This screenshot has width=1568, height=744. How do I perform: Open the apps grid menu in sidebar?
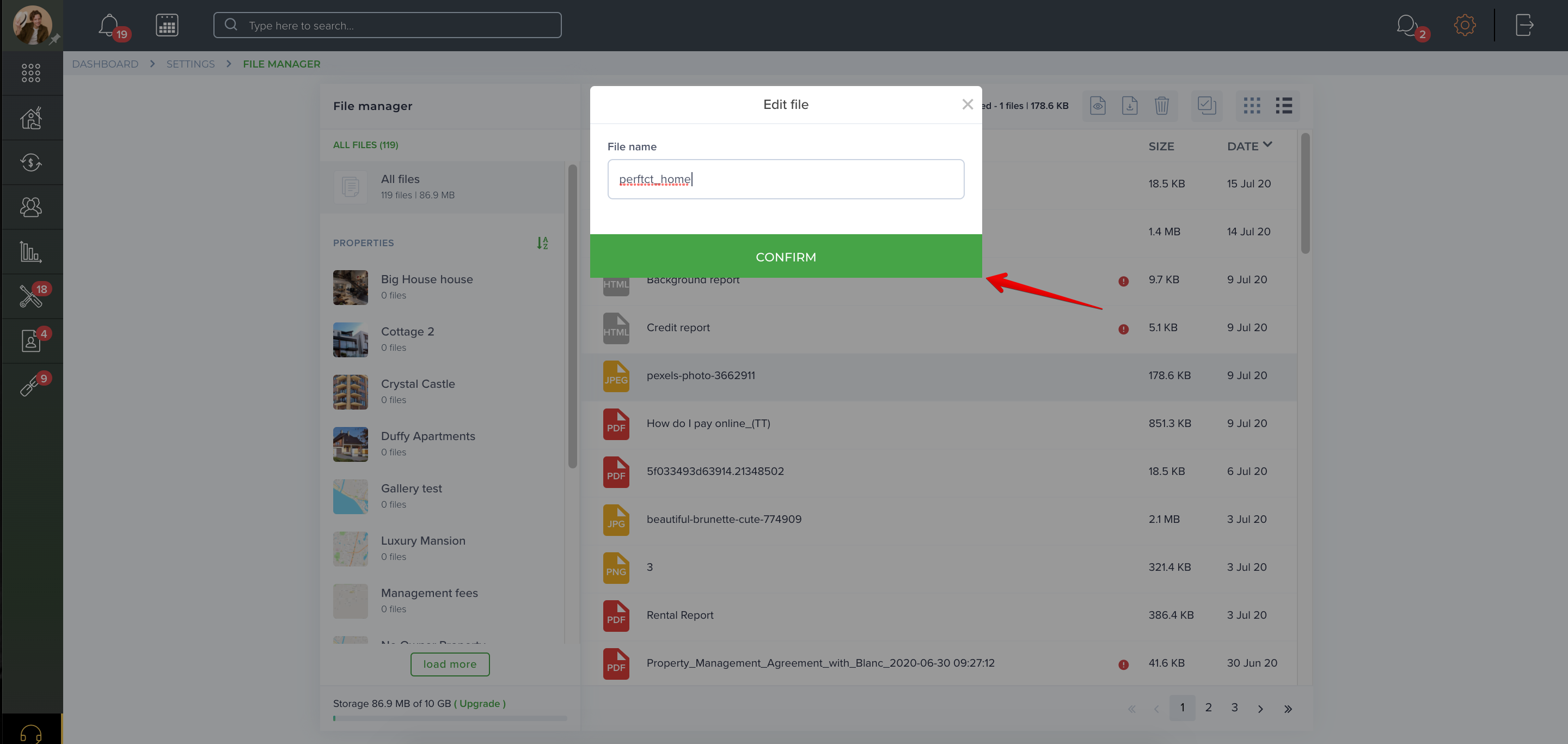click(31, 73)
